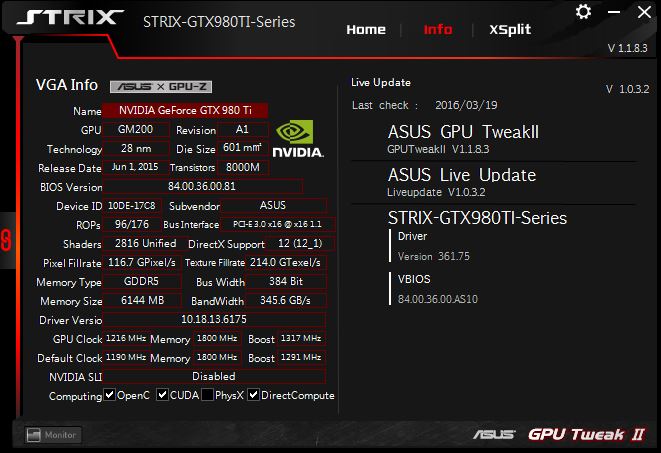Click the ASUS x GPU-Z badge
This screenshot has width=661, height=453.
click(160, 86)
